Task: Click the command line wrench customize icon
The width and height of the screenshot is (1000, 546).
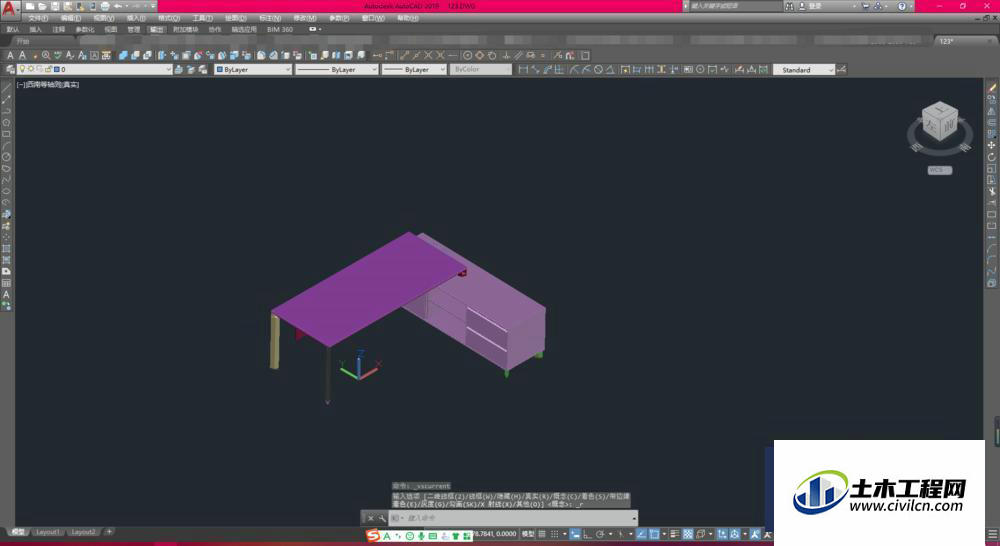Action: 381,518
